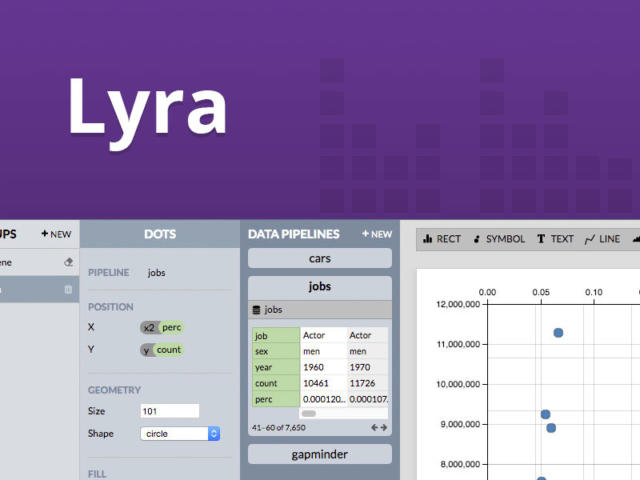Add a new group in layers panel

coord(56,234)
